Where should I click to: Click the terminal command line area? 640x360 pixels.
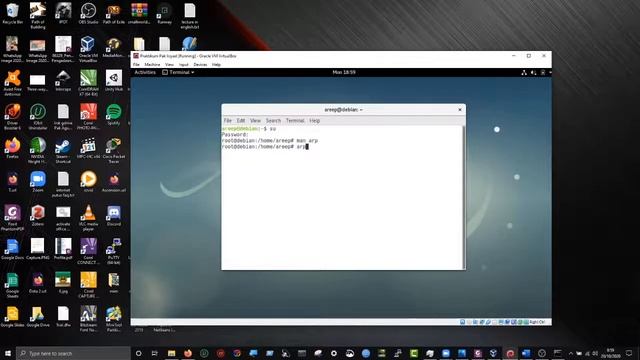[264, 147]
